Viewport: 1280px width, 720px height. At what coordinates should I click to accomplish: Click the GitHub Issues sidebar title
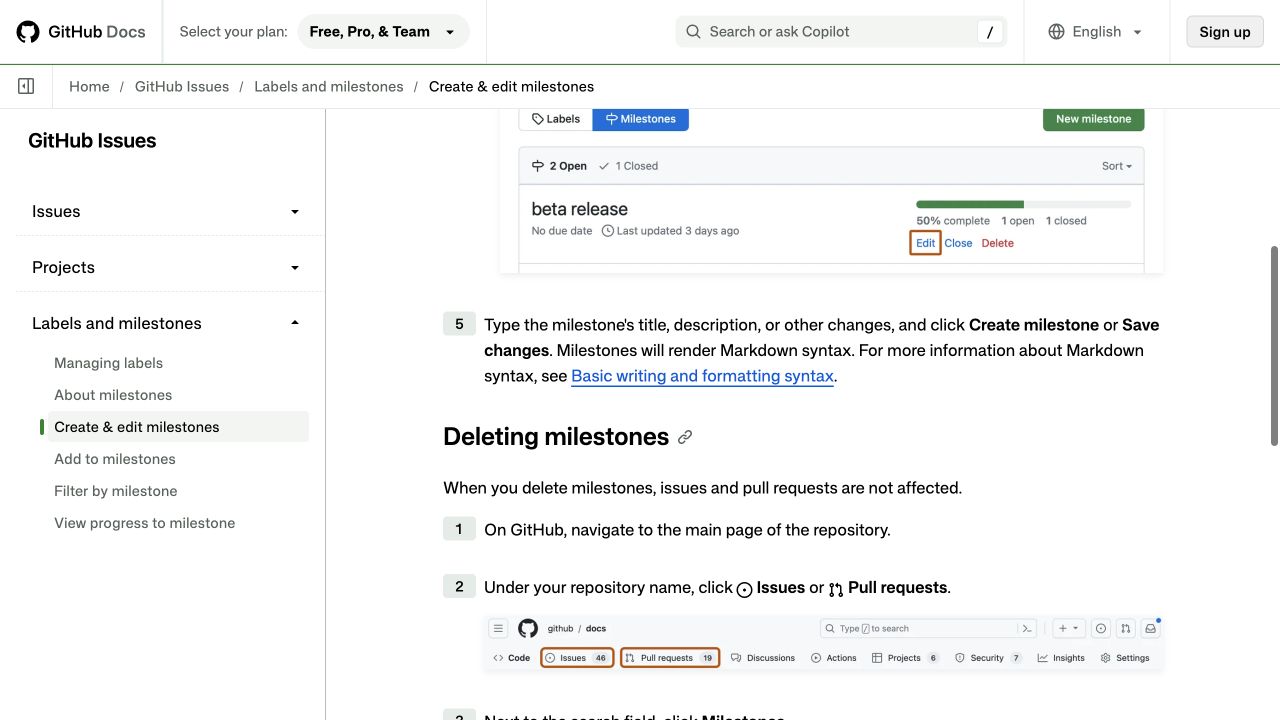[x=92, y=141]
